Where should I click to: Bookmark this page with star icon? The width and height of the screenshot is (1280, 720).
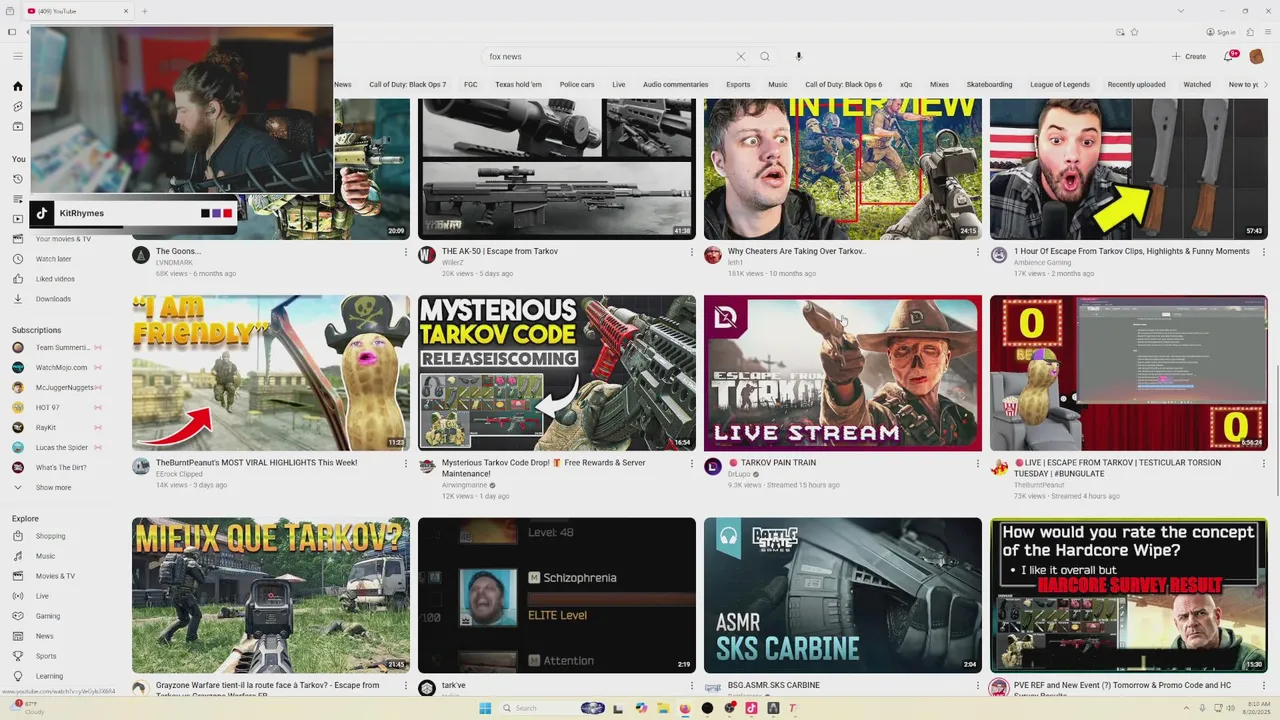1134,32
